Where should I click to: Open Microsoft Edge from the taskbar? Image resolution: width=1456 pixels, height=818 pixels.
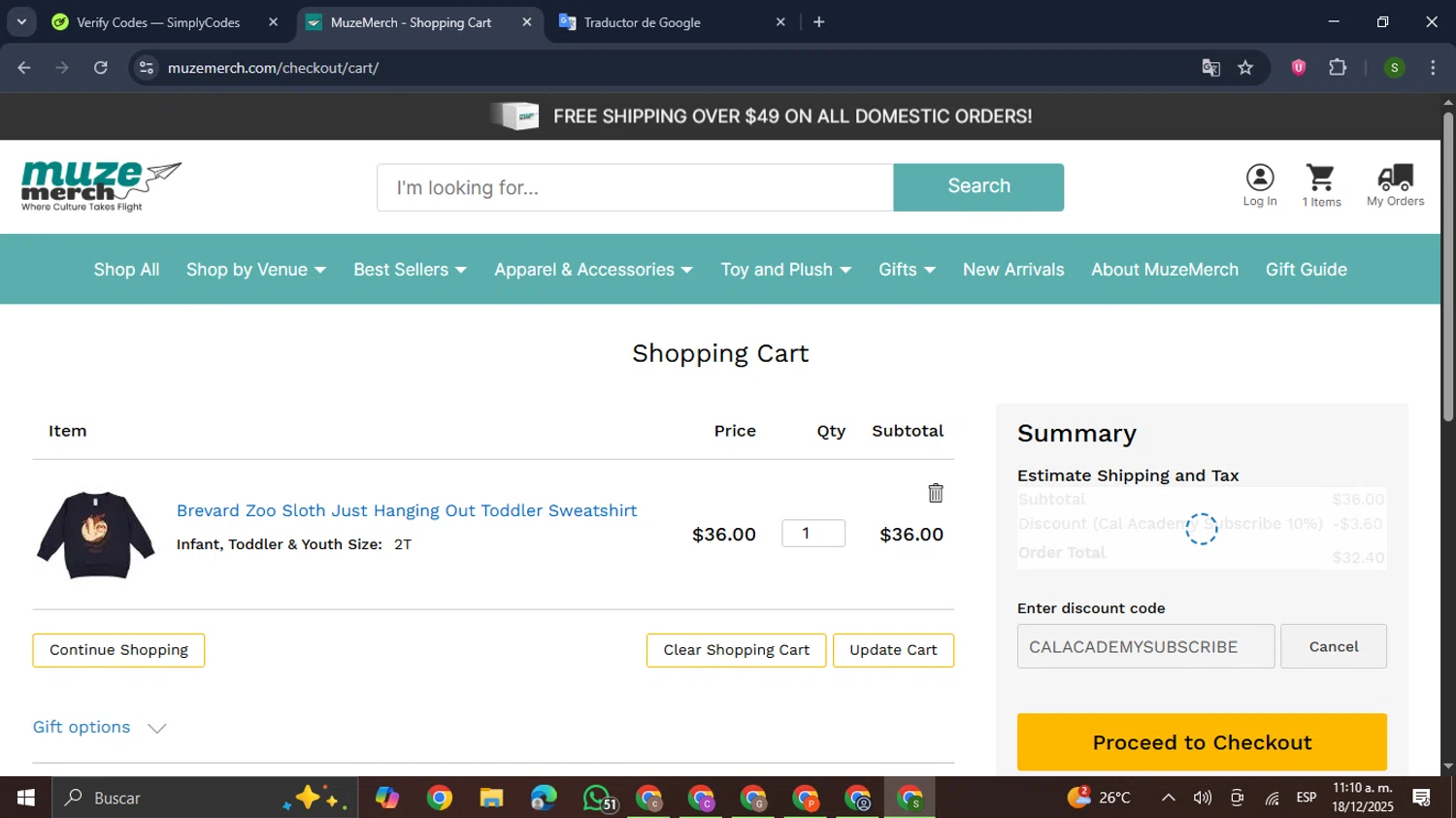544,798
